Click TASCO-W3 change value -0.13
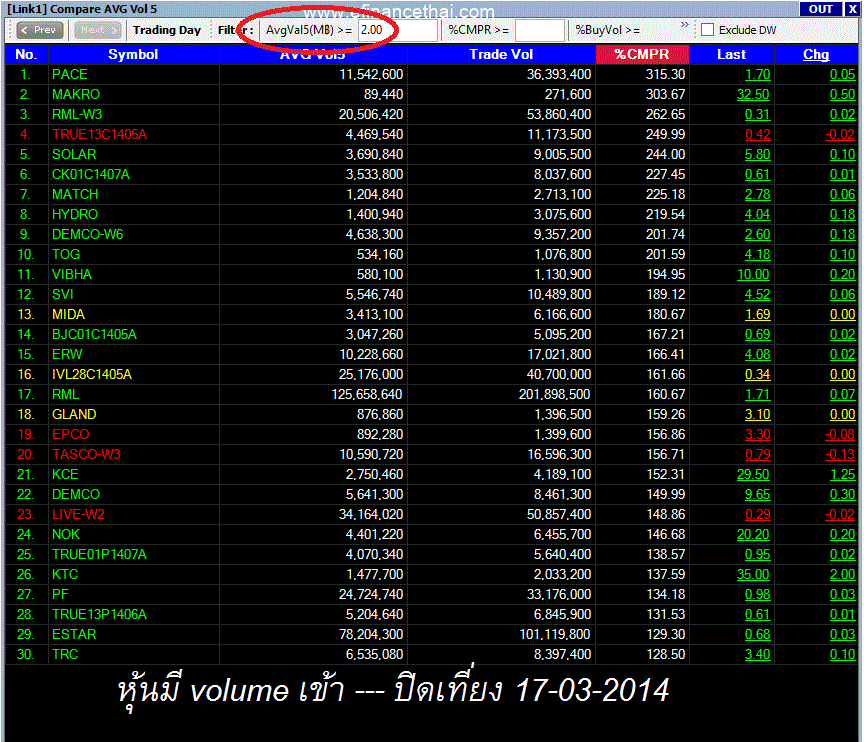Screen dimensions: 864x742 [x=840, y=454]
